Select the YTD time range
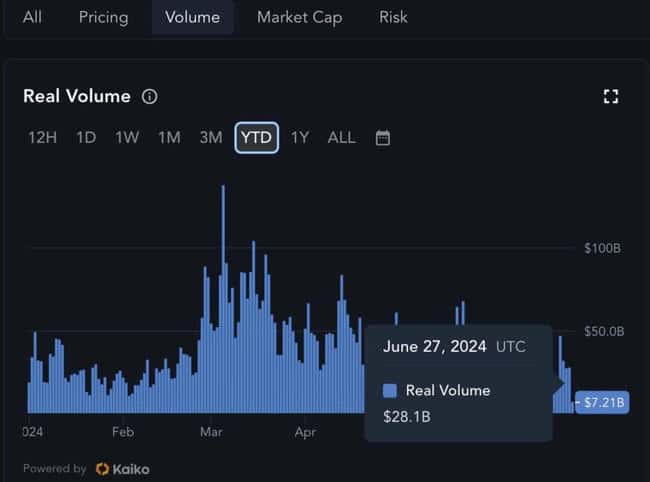 click(x=257, y=138)
